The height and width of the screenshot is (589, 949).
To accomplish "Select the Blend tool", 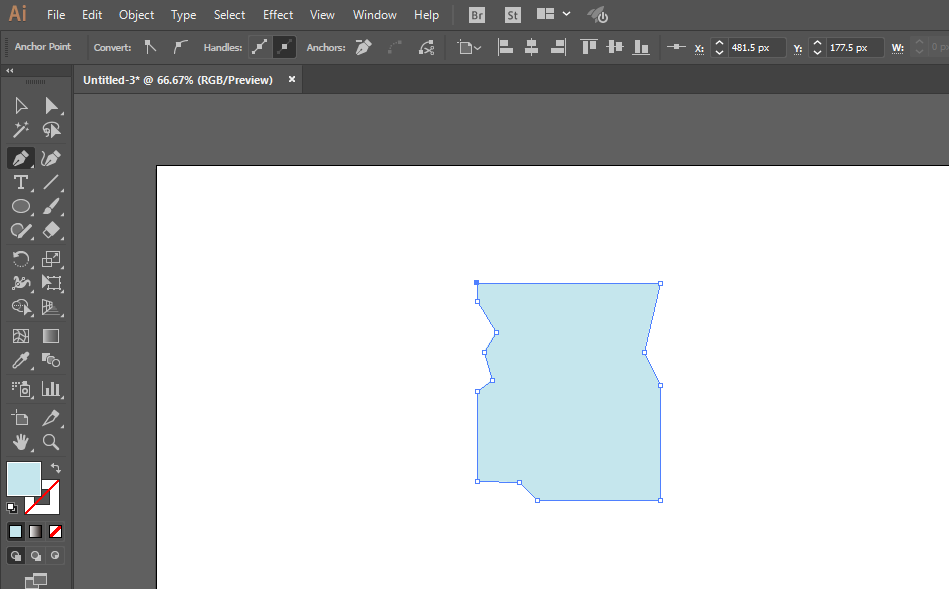I will pos(51,360).
